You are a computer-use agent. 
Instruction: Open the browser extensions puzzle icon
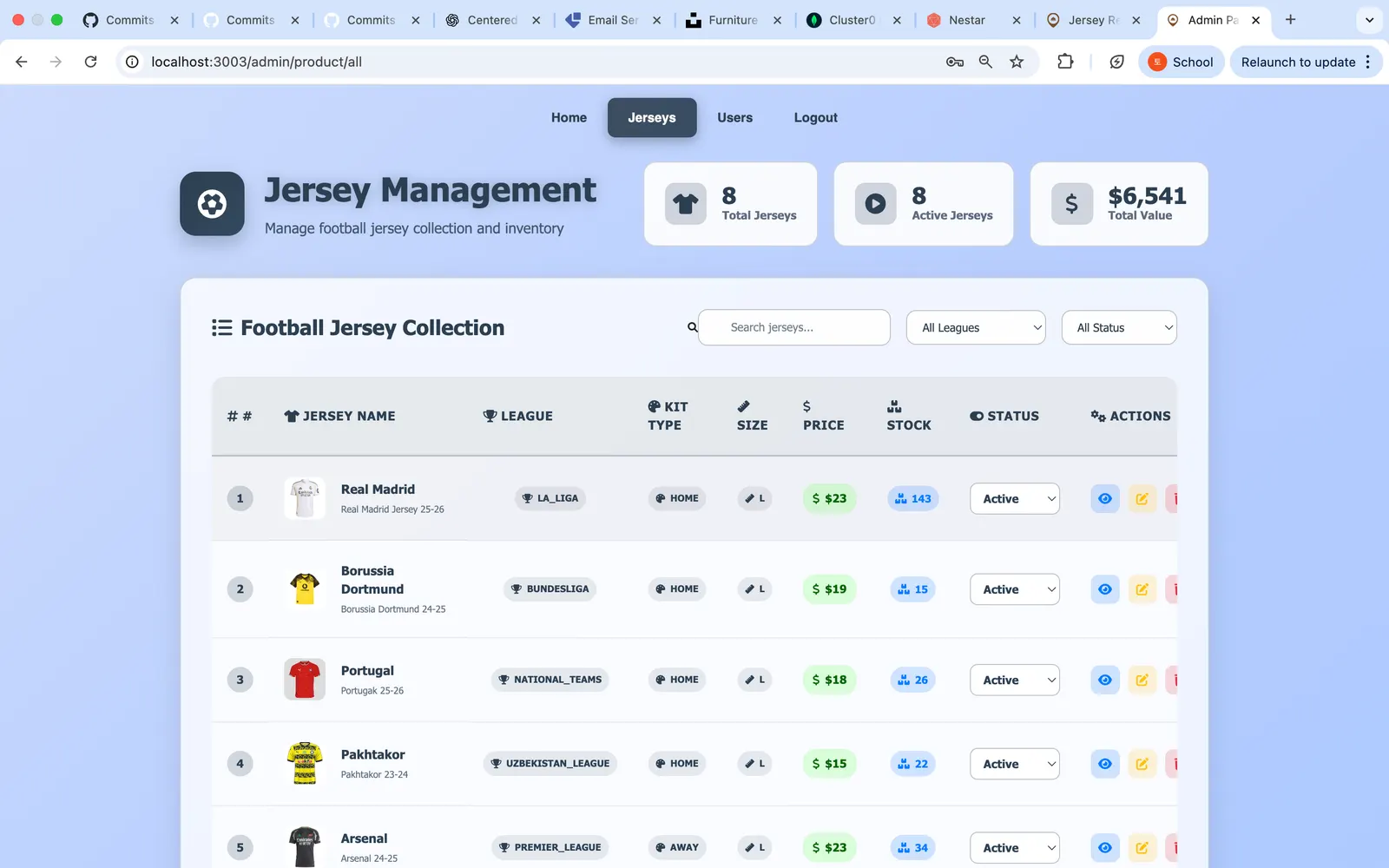tap(1065, 62)
